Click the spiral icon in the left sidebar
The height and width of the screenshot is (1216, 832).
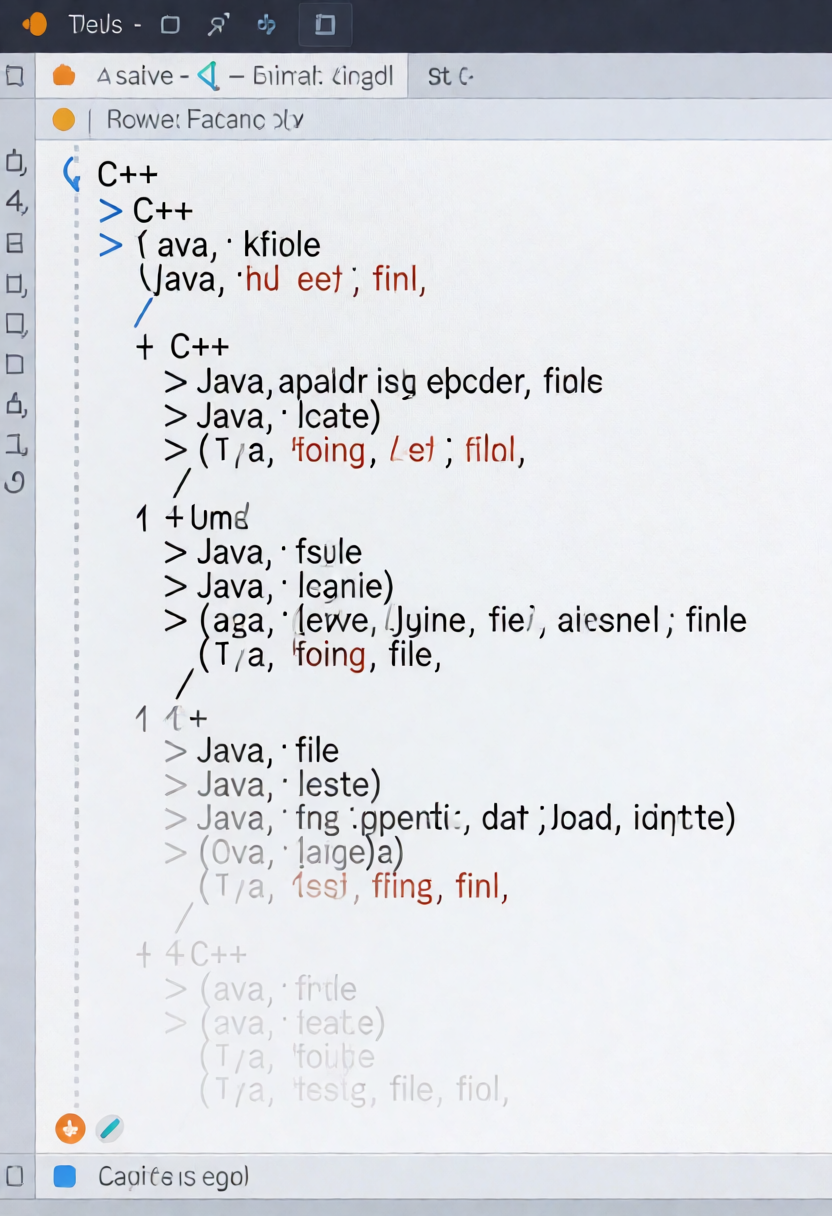(15, 483)
